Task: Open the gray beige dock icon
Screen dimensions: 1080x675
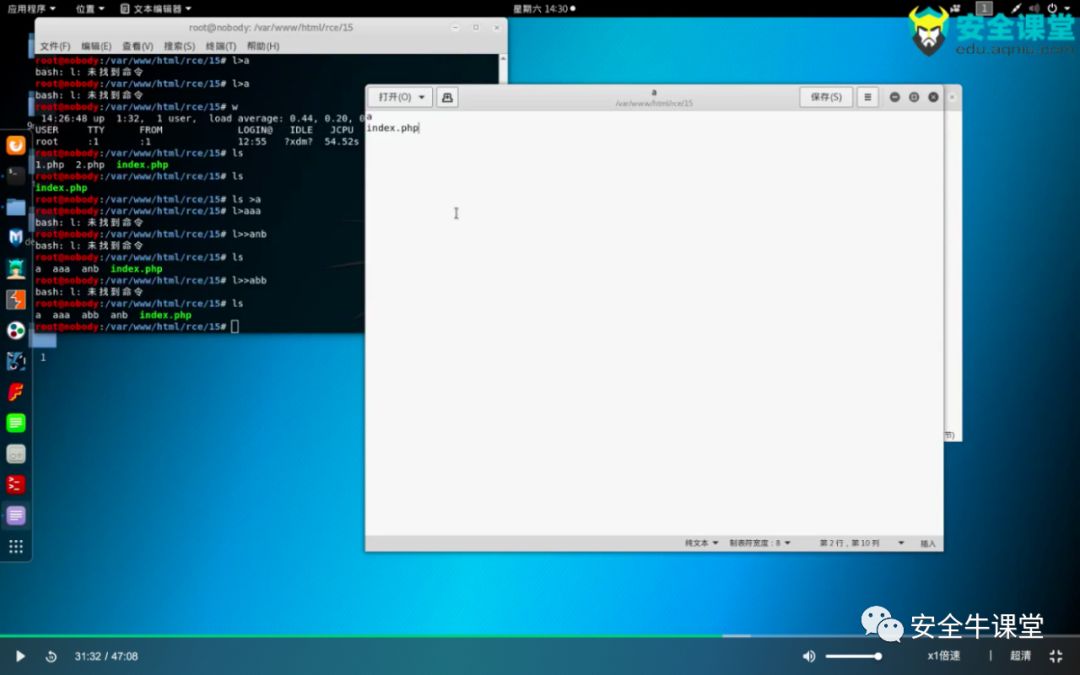Action: point(16,454)
